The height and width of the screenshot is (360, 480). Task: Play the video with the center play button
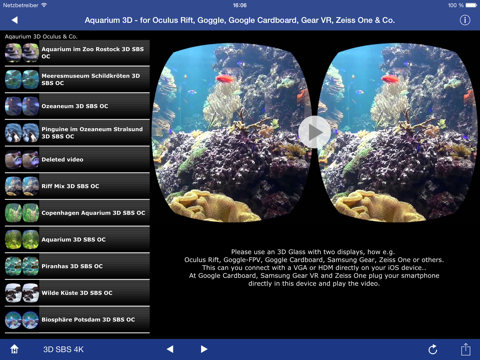pos(314,132)
